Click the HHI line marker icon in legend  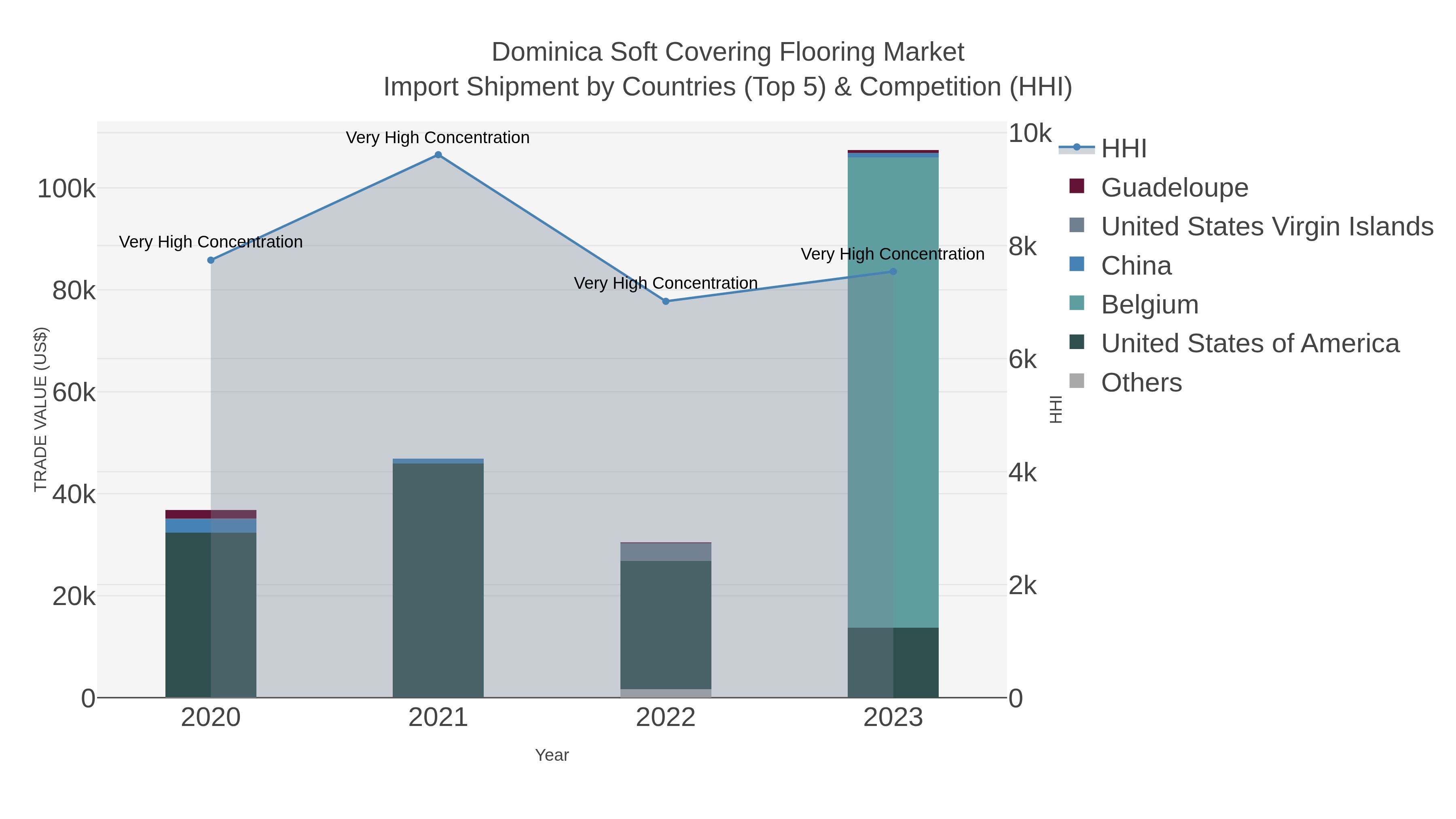[x=1077, y=148]
